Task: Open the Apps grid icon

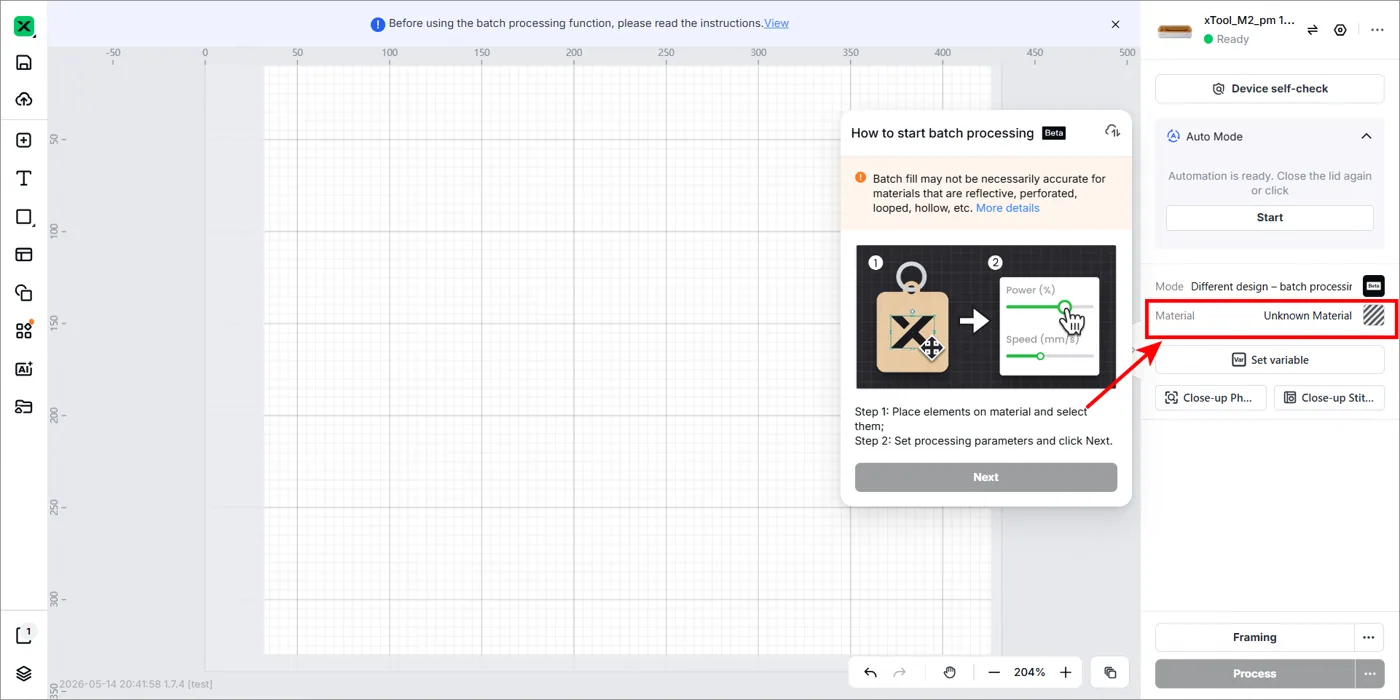Action: point(24,331)
